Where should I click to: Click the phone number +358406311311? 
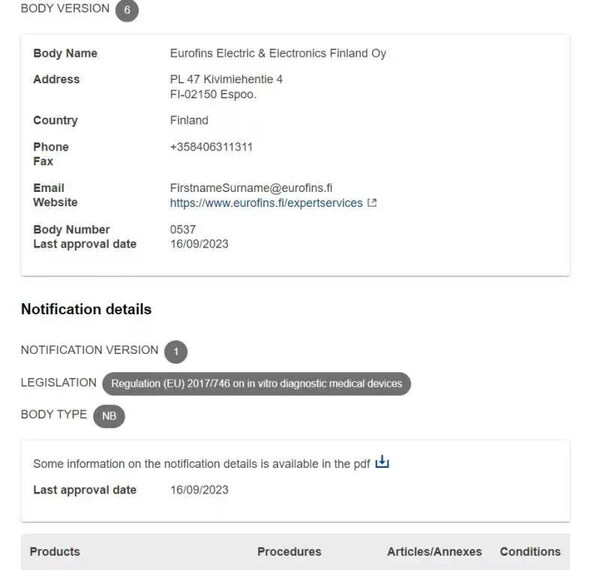(211, 147)
